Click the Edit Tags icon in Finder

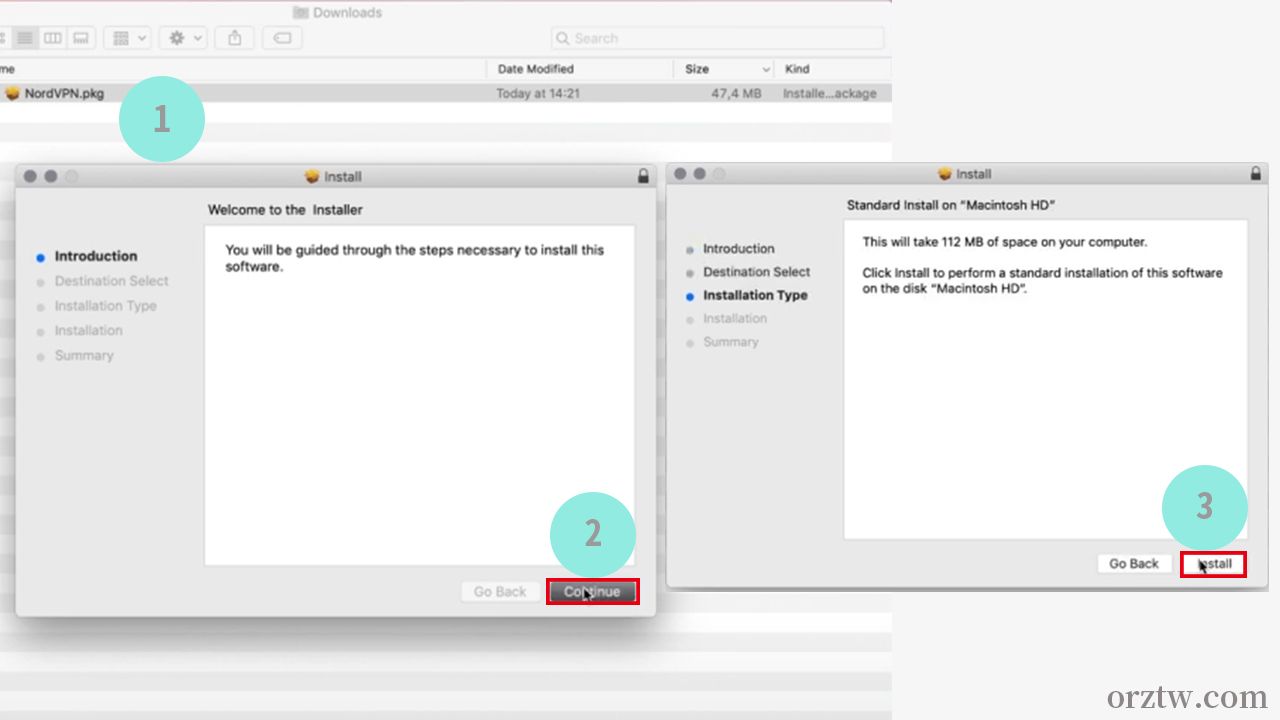tap(283, 38)
